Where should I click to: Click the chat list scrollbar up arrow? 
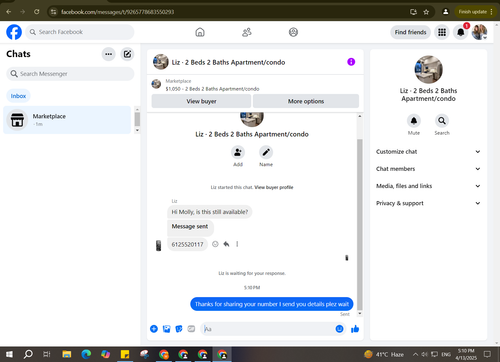coord(137,109)
